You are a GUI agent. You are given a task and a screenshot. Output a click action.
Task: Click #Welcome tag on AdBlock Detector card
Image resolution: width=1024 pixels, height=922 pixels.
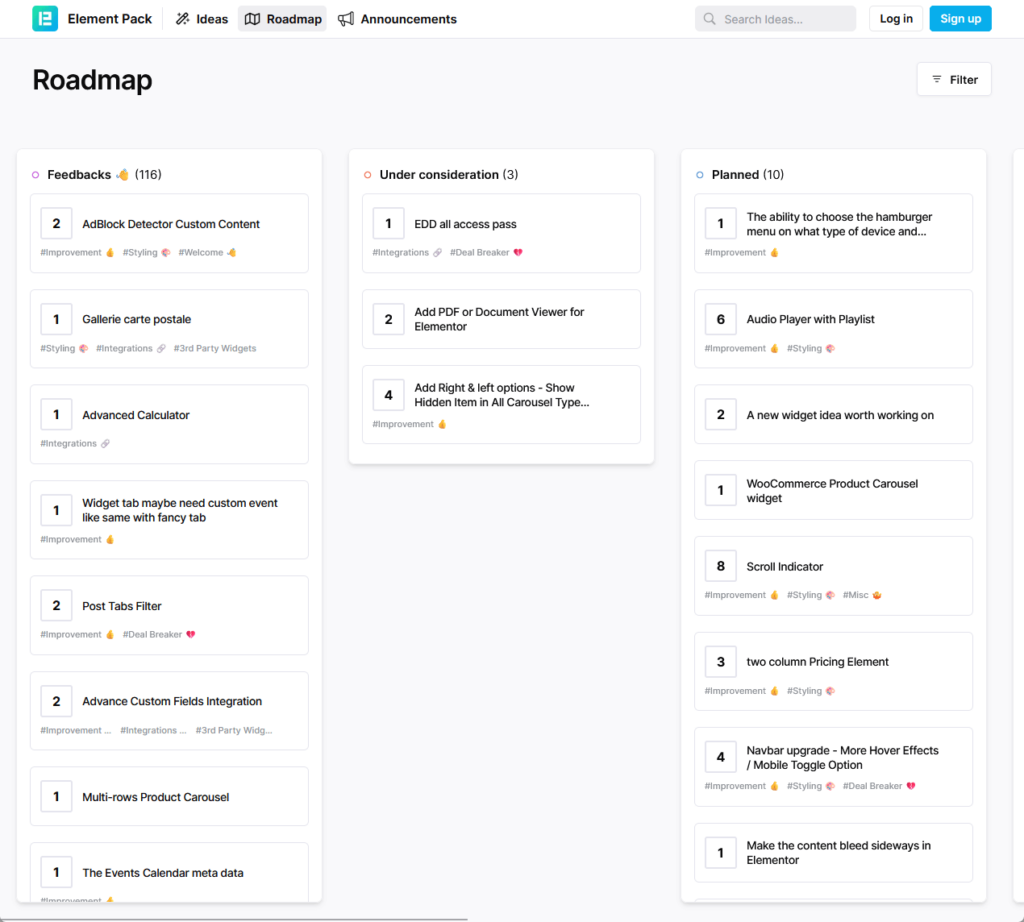(207, 253)
